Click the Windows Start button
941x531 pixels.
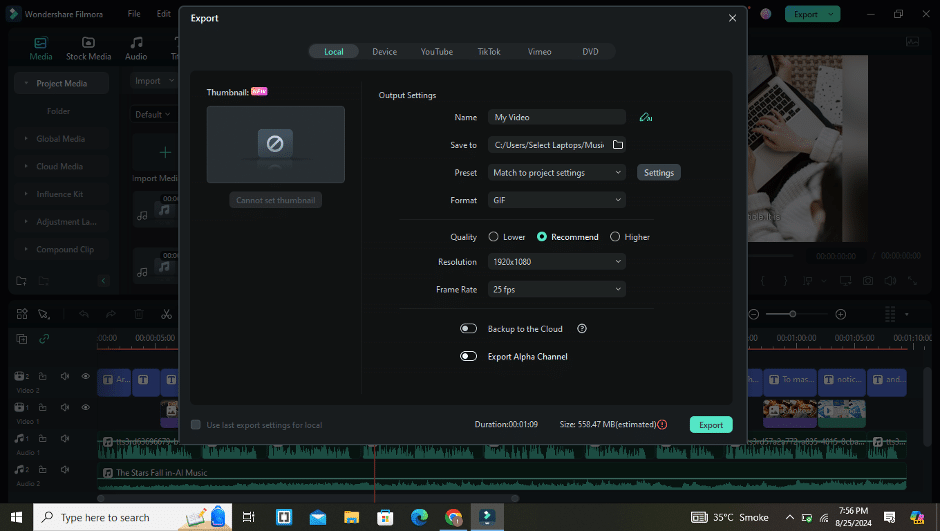(16, 517)
